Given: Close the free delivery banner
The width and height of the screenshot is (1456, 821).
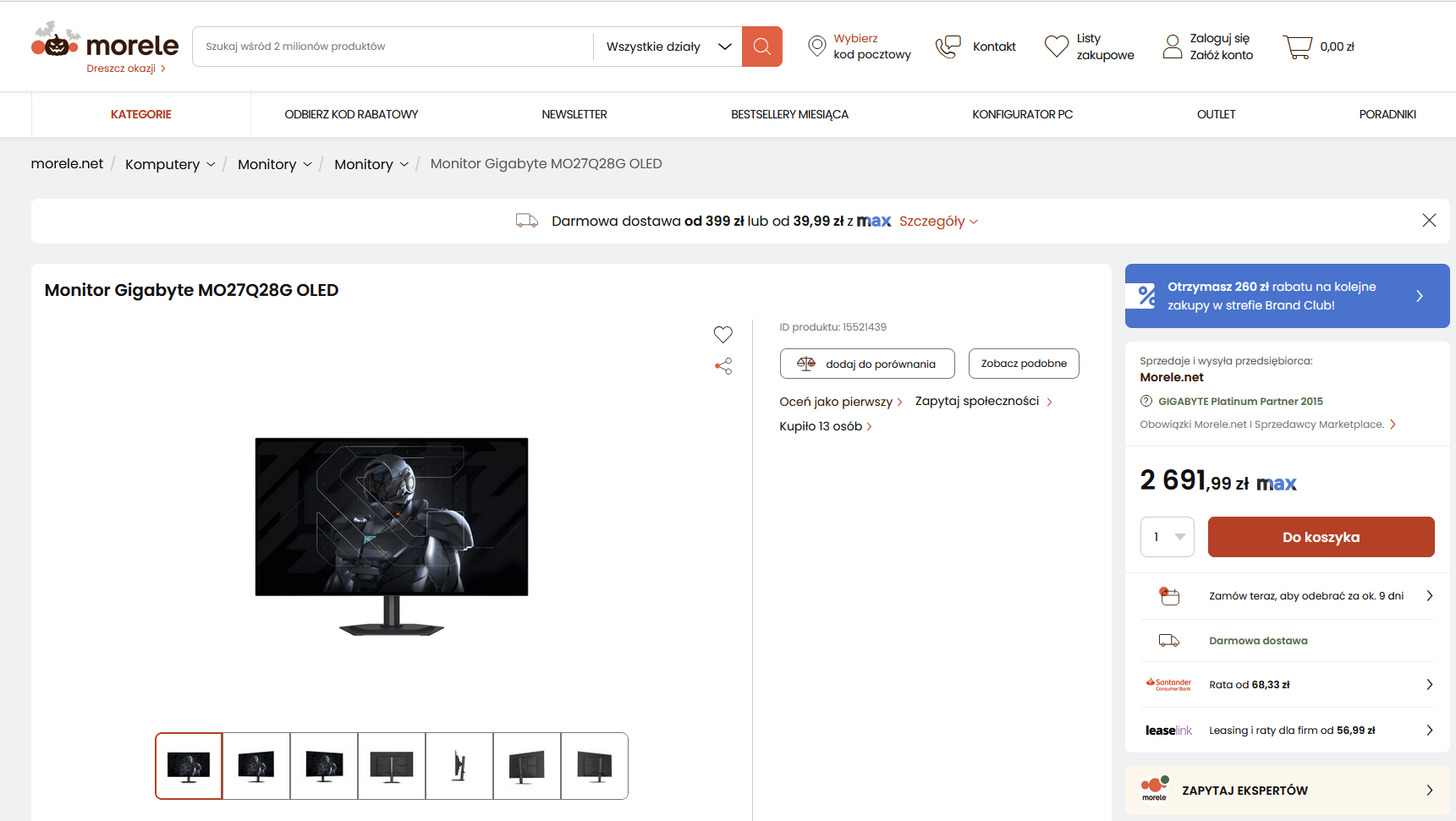Looking at the screenshot, I should click(1429, 221).
